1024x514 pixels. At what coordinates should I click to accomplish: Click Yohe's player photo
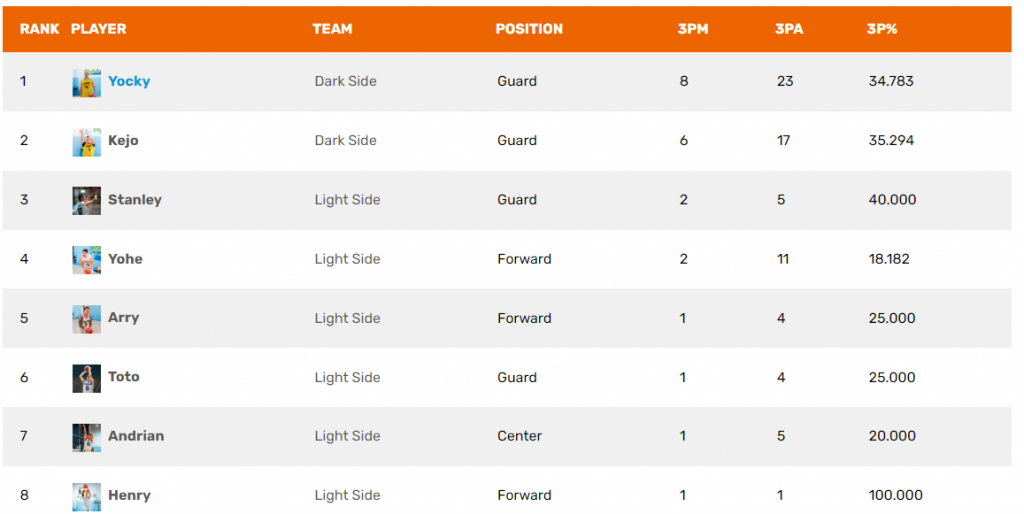(x=86, y=259)
